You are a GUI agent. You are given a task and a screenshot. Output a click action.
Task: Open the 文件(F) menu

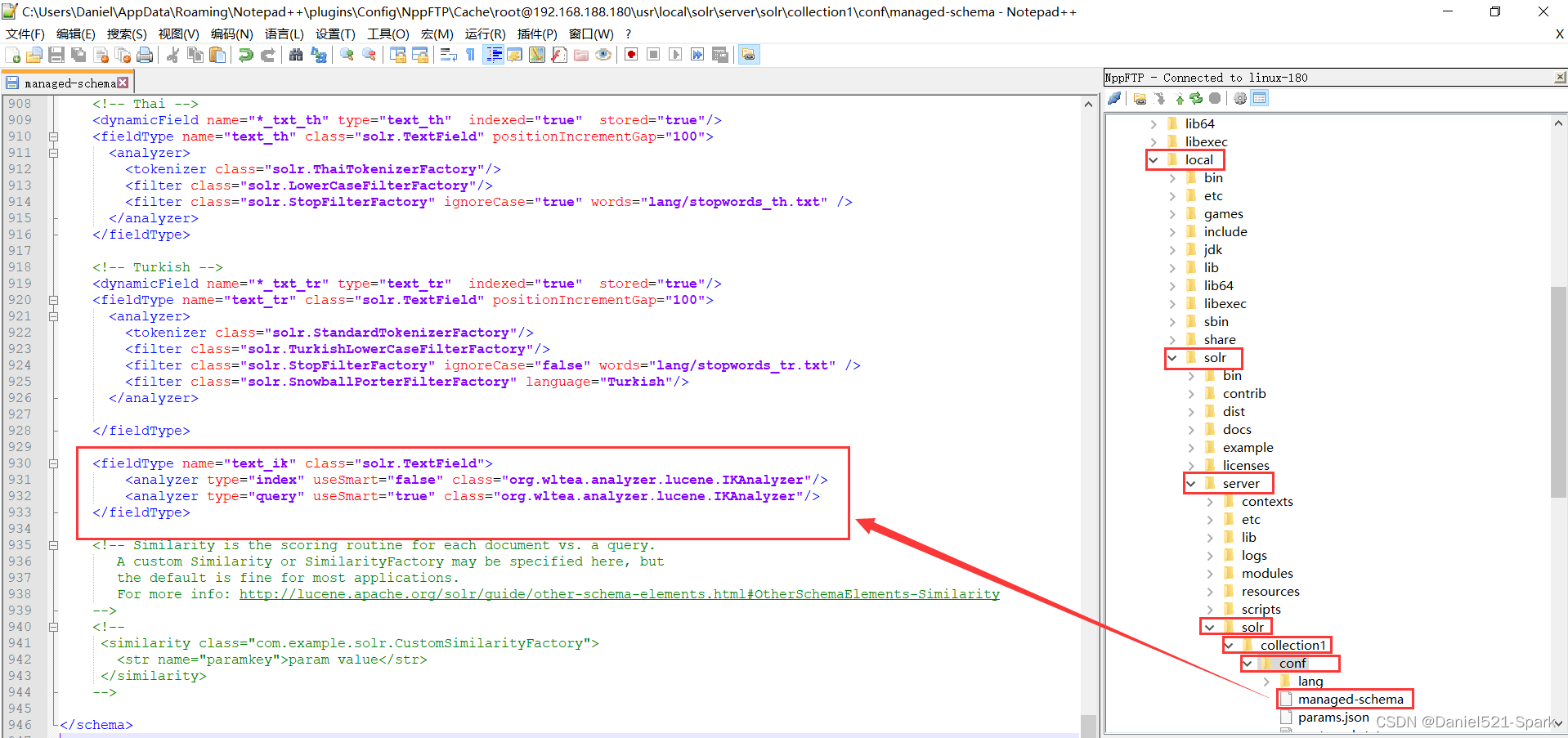coord(25,34)
